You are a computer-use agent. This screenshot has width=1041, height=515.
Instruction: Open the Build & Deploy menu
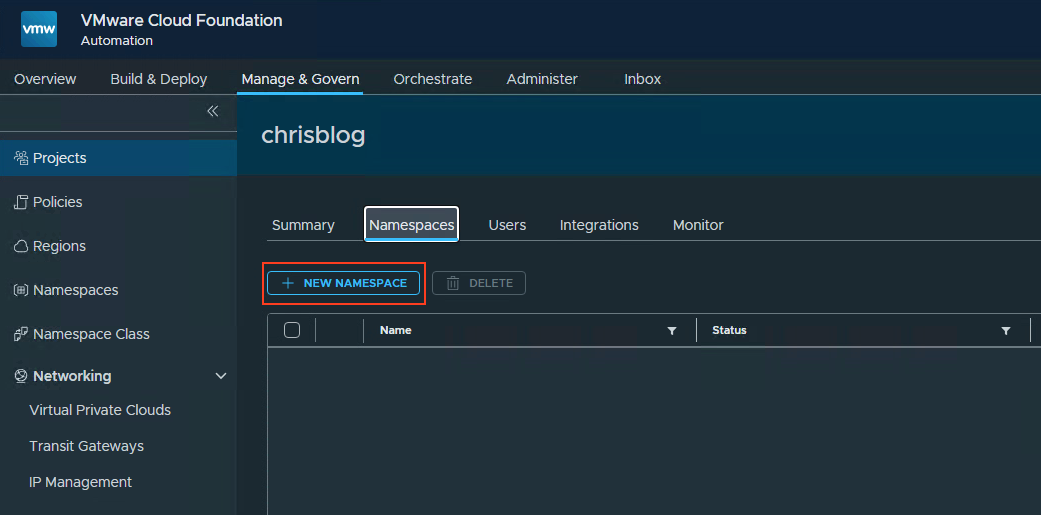coord(159,79)
